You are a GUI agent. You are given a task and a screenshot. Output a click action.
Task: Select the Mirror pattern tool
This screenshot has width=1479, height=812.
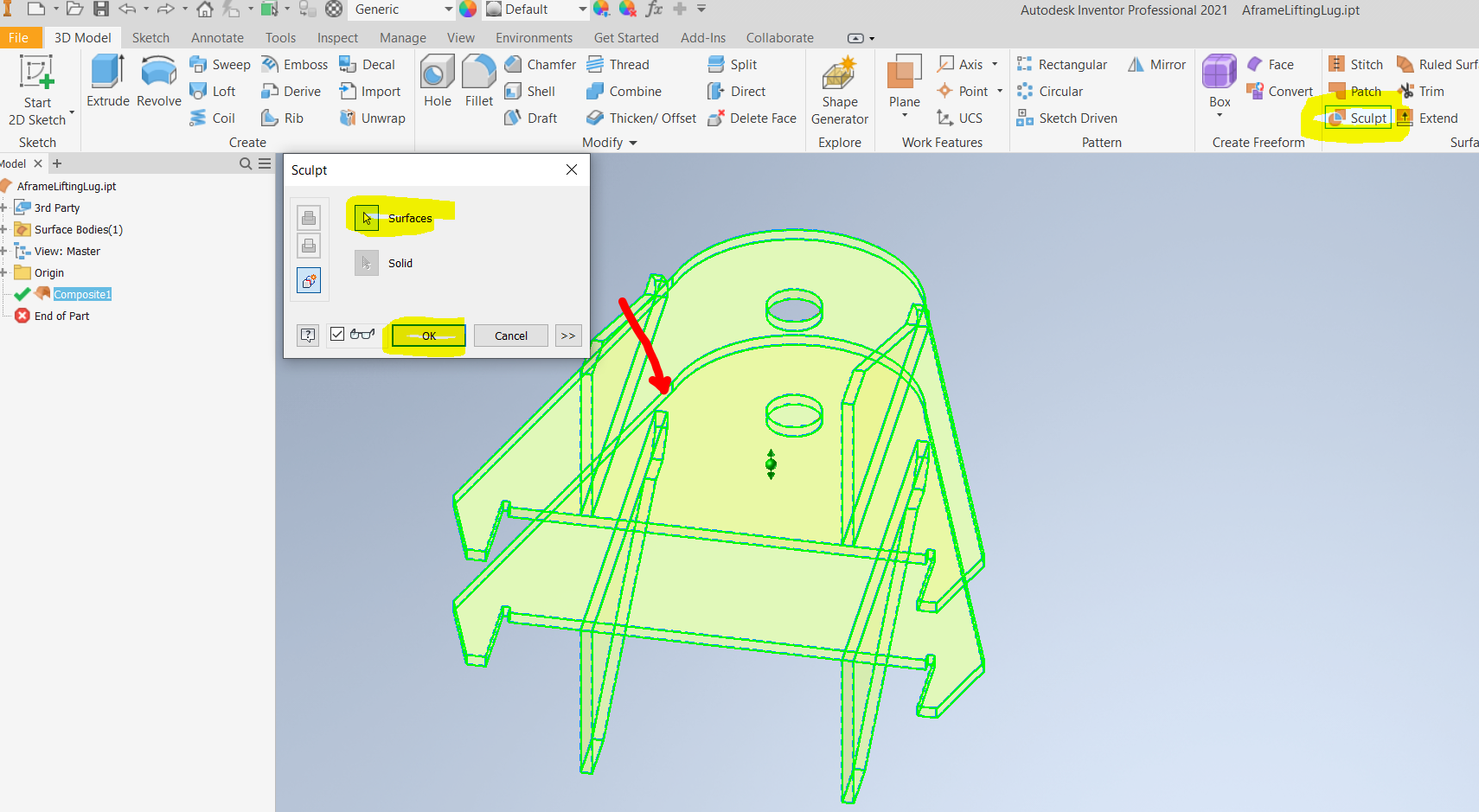click(1156, 64)
